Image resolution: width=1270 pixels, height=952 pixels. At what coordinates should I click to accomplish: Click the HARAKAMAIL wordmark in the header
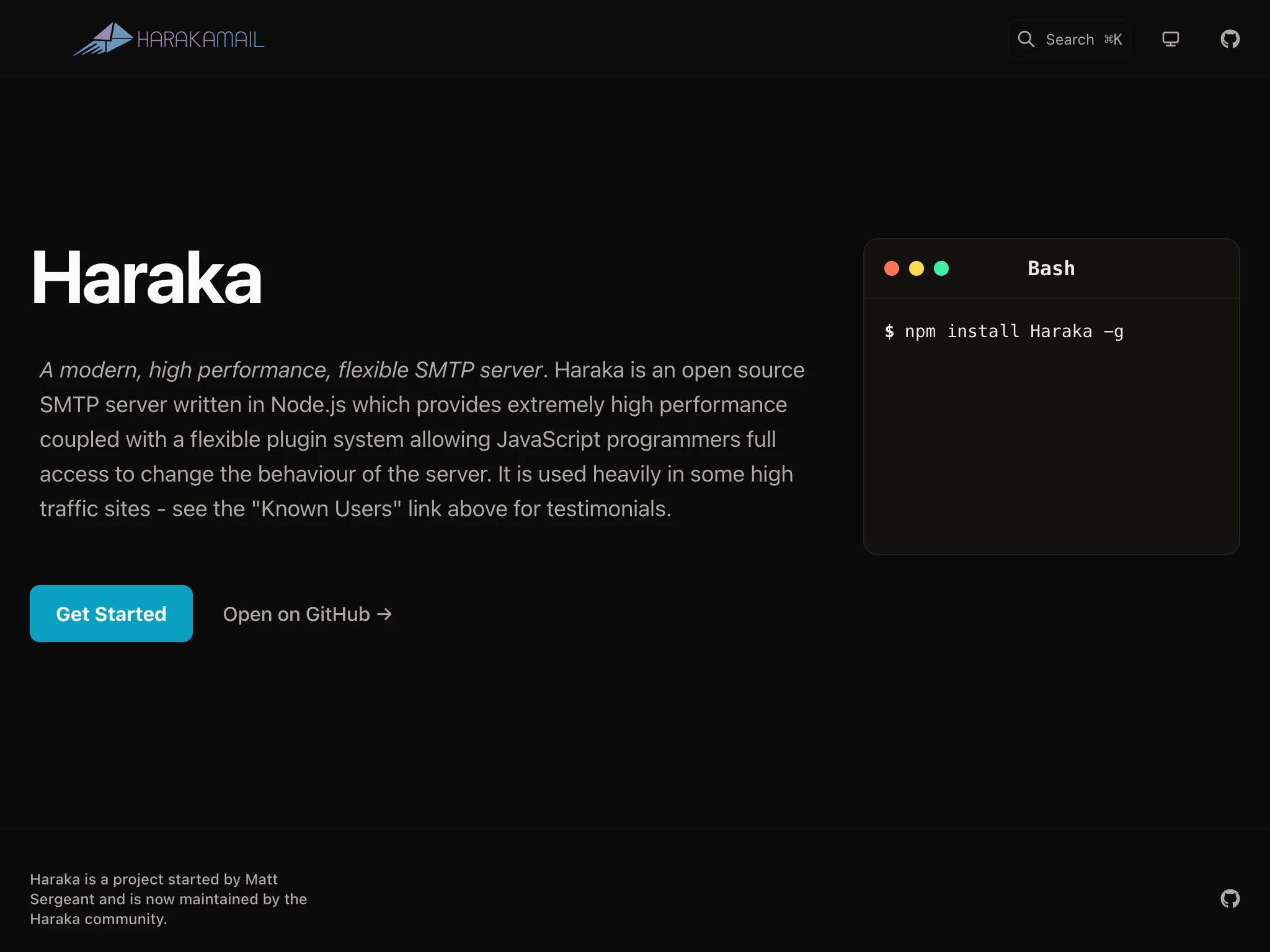tap(200, 39)
